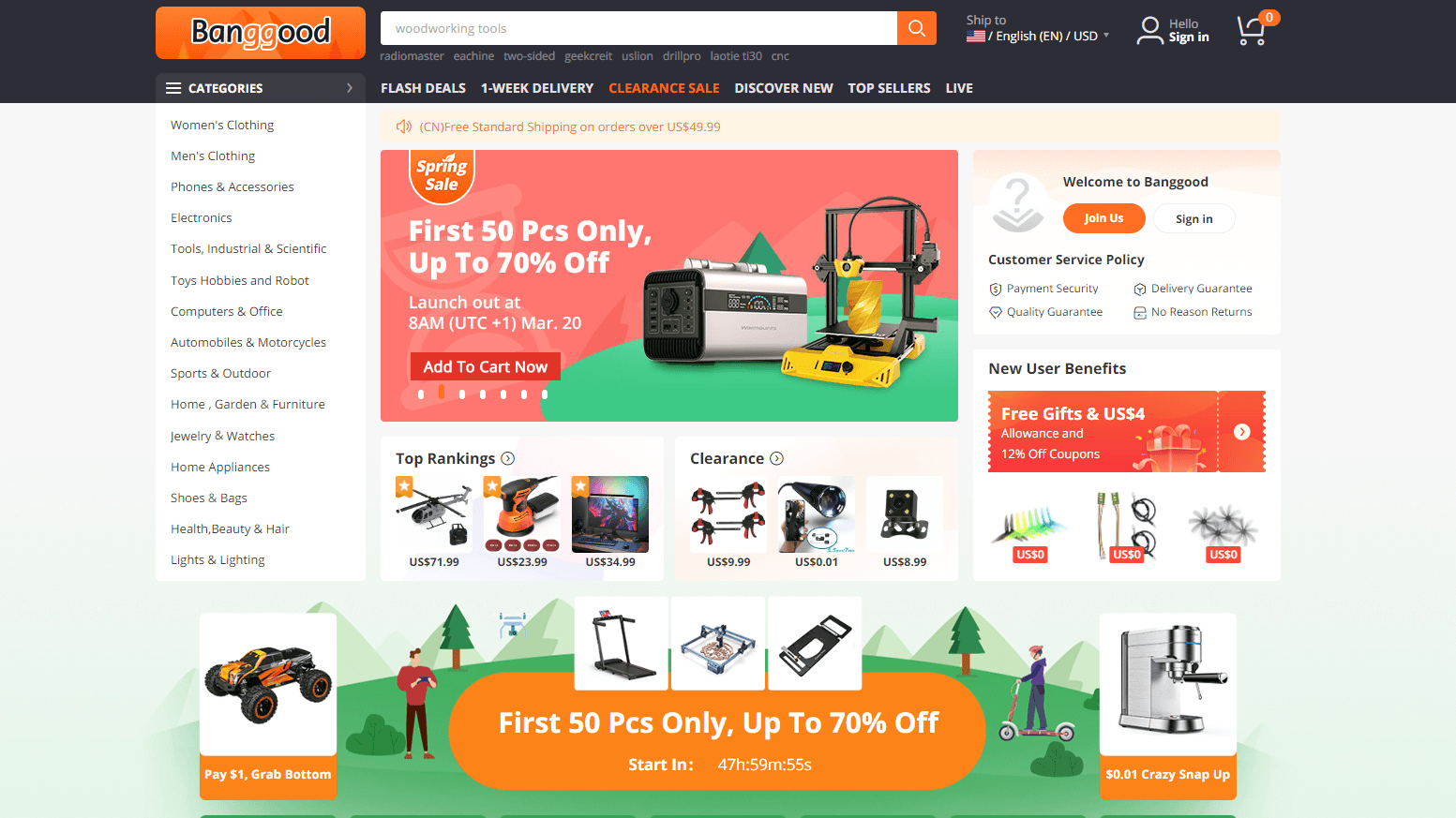The width and height of the screenshot is (1456, 818).
Task: Go to Clearance Sale tab
Action: [664, 88]
